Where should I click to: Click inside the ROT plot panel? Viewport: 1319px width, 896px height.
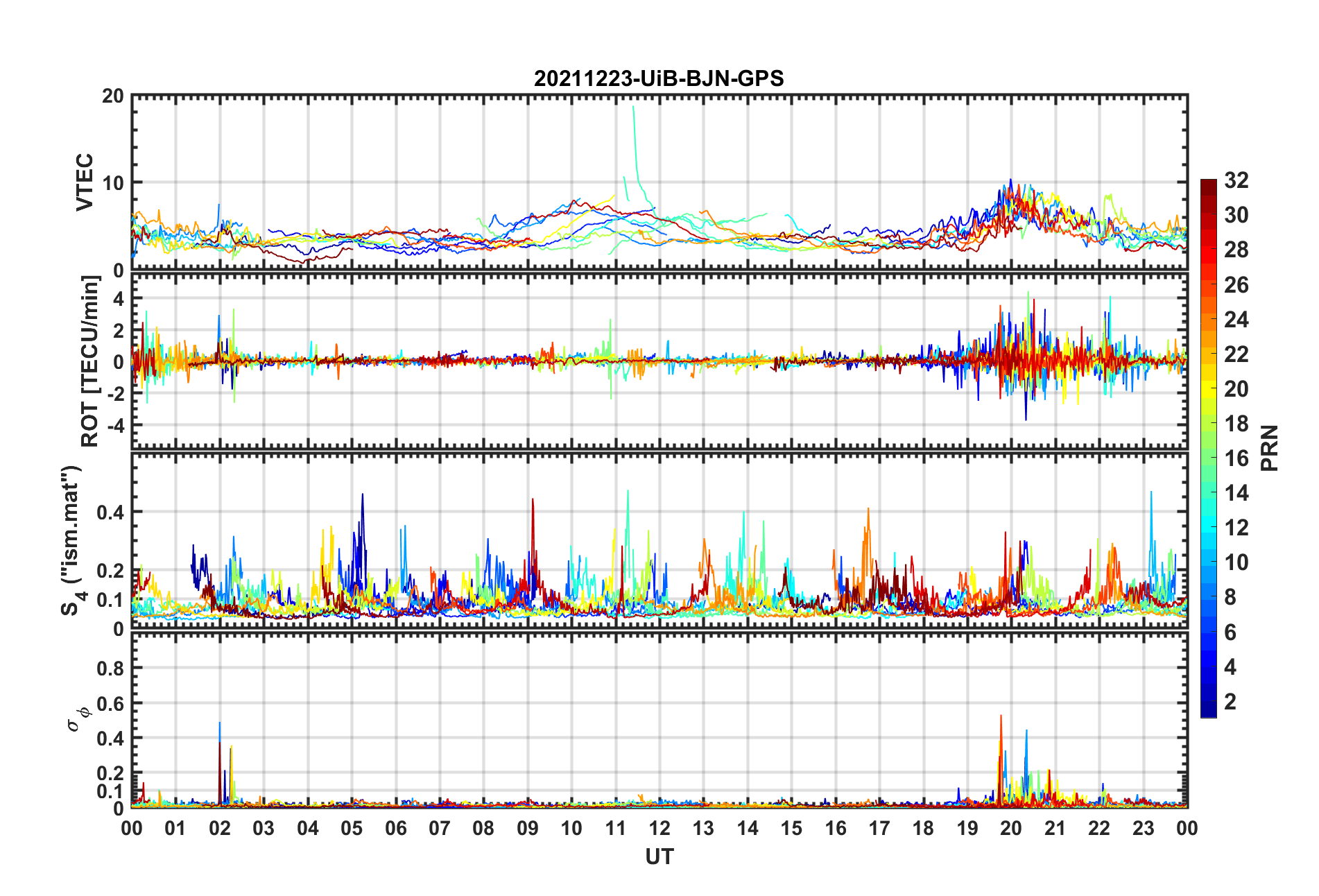(659, 361)
